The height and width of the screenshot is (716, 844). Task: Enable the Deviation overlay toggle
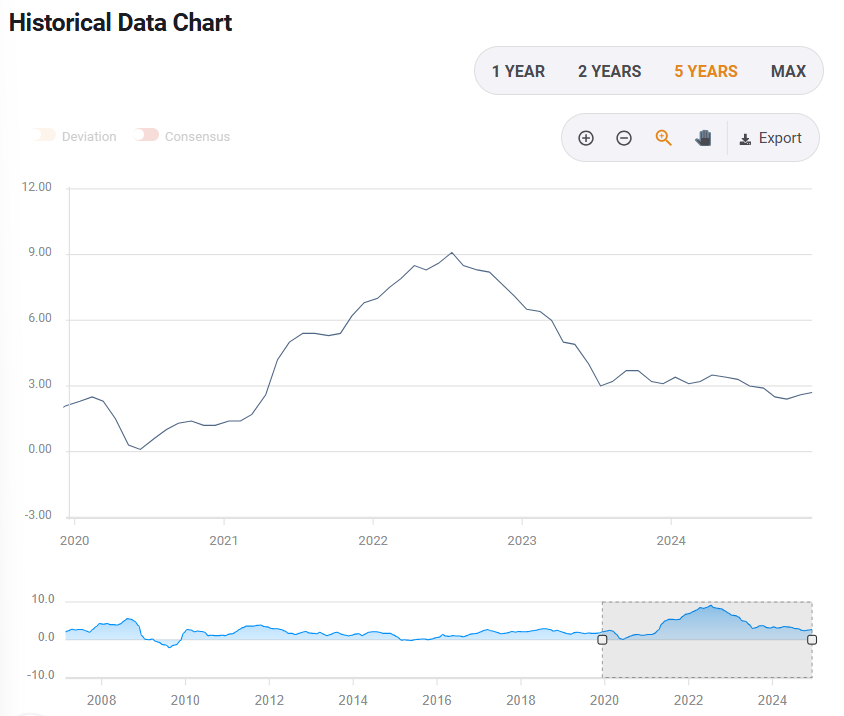click(45, 134)
